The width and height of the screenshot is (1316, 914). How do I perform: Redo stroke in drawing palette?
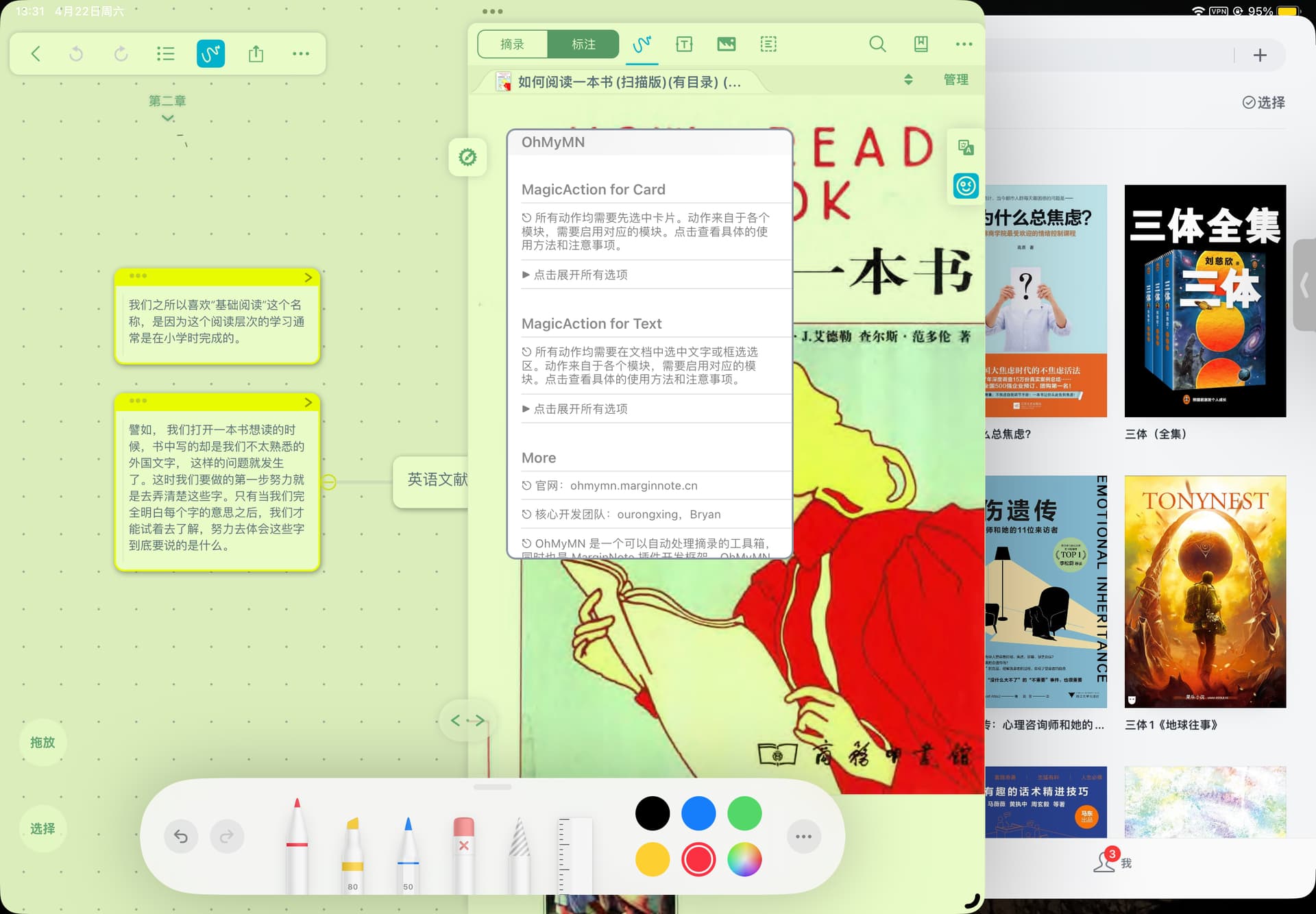tap(227, 837)
